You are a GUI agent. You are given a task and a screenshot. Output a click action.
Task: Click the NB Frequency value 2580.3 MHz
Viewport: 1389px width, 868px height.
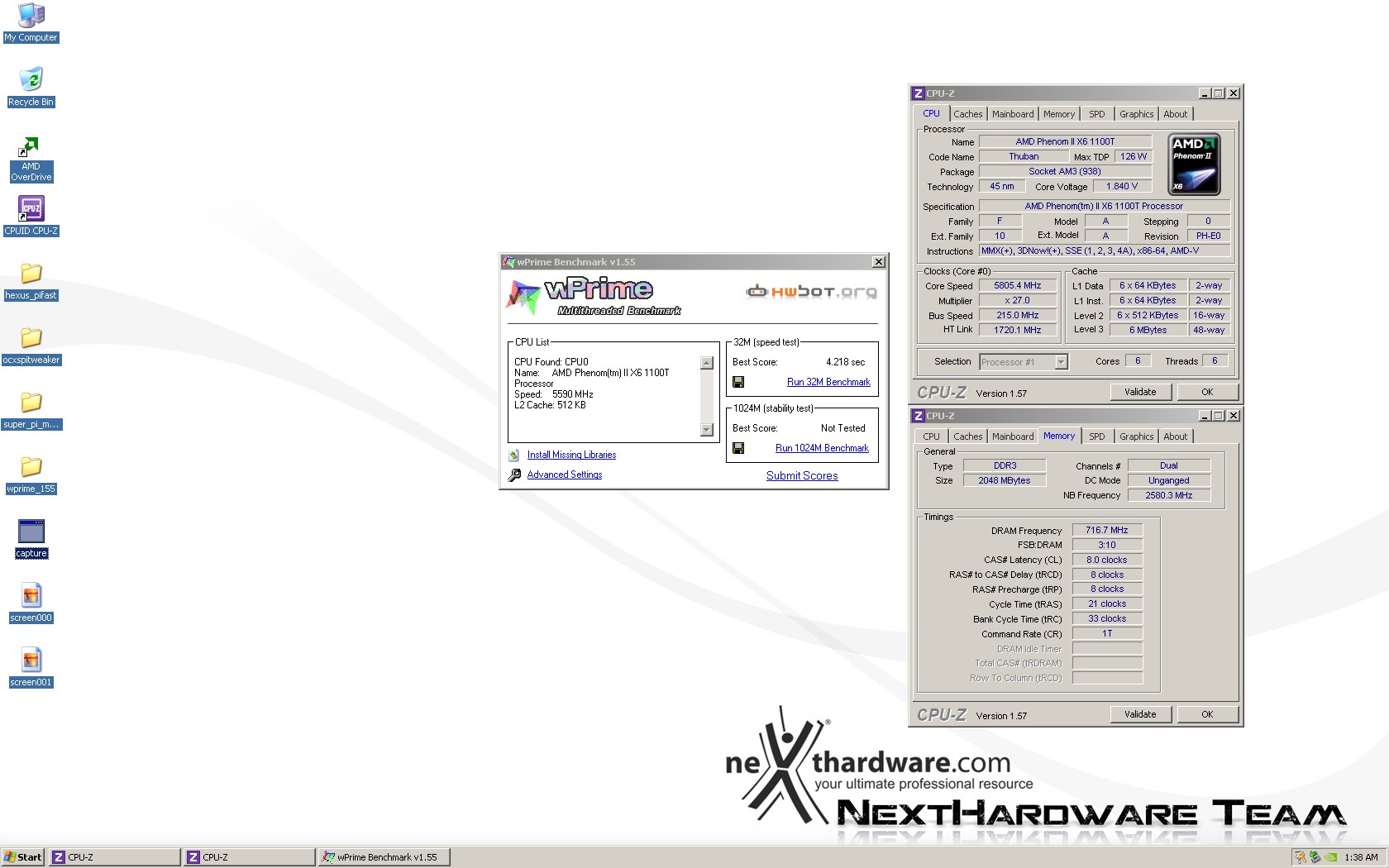coord(1169,495)
